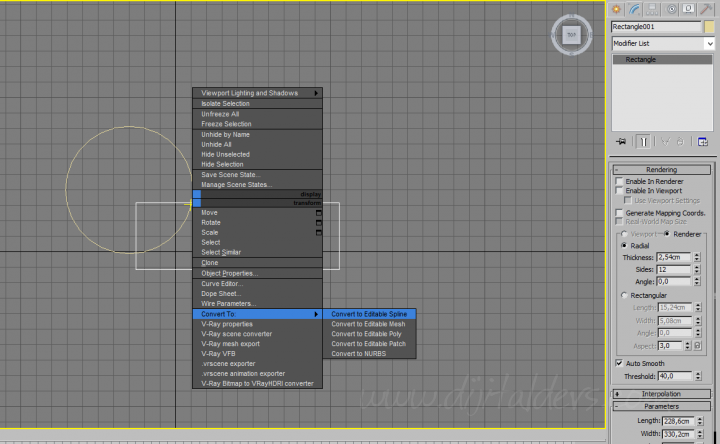Viewport: 720px width, 444px height.
Task: Open the Utilities hammer tab
Action: click(x=706, y=8)
